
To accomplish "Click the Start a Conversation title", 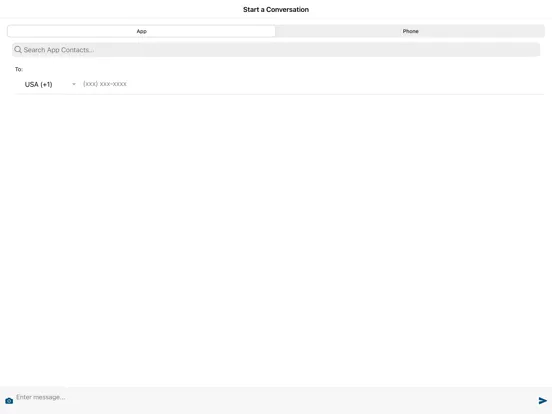I will pos(276,10).
